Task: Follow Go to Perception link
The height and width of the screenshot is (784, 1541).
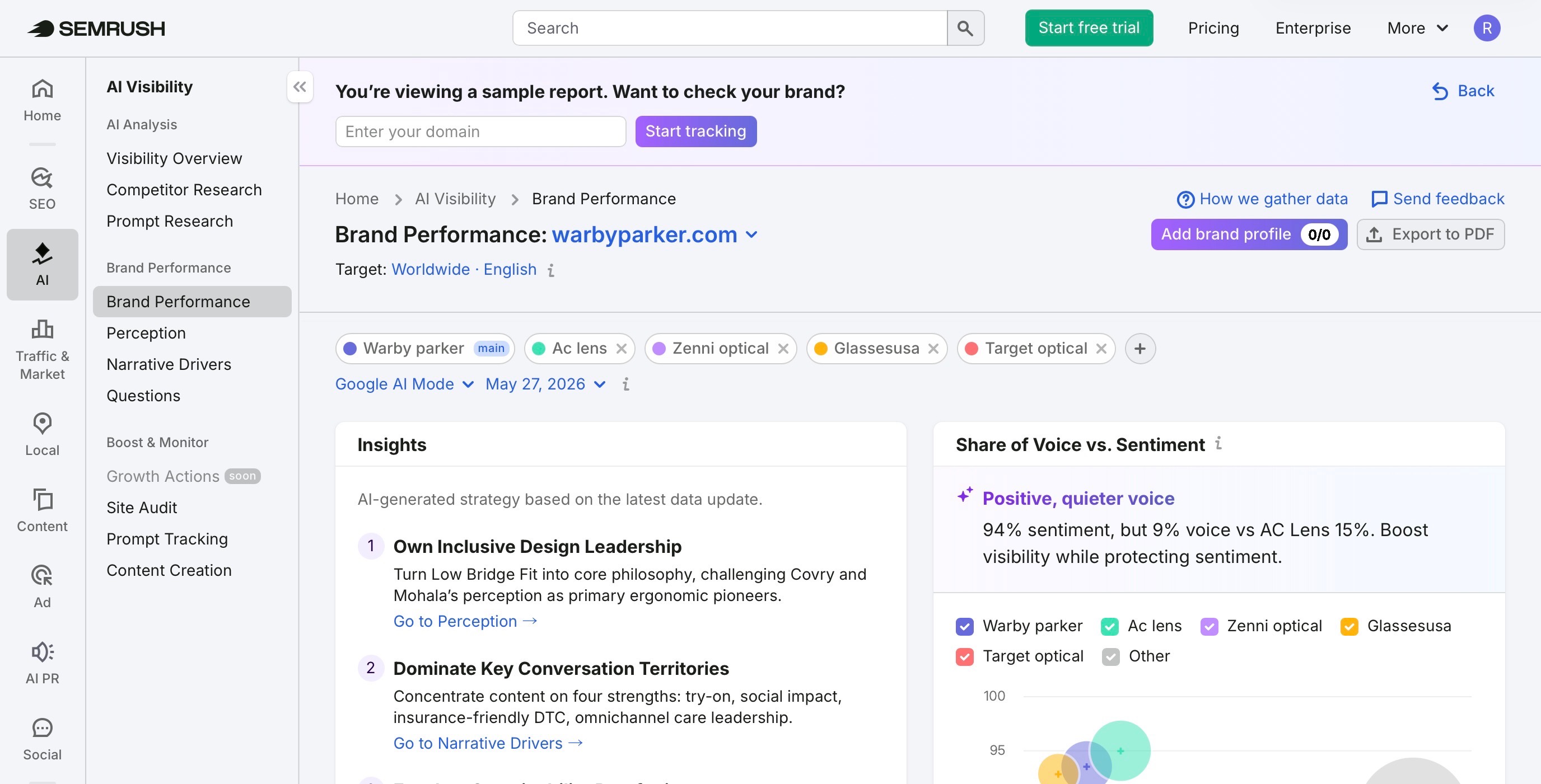Action: (465, 621)
